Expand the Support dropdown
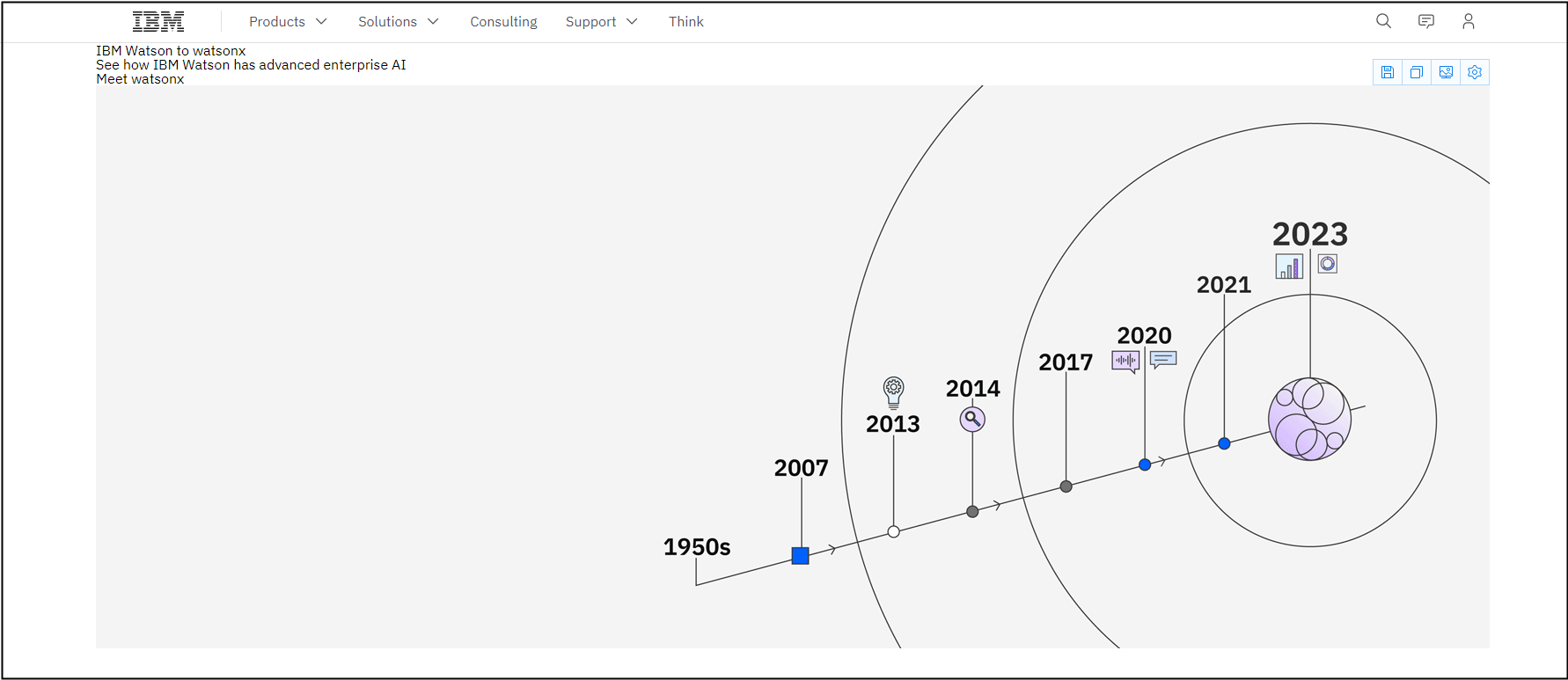 point(601,22)
